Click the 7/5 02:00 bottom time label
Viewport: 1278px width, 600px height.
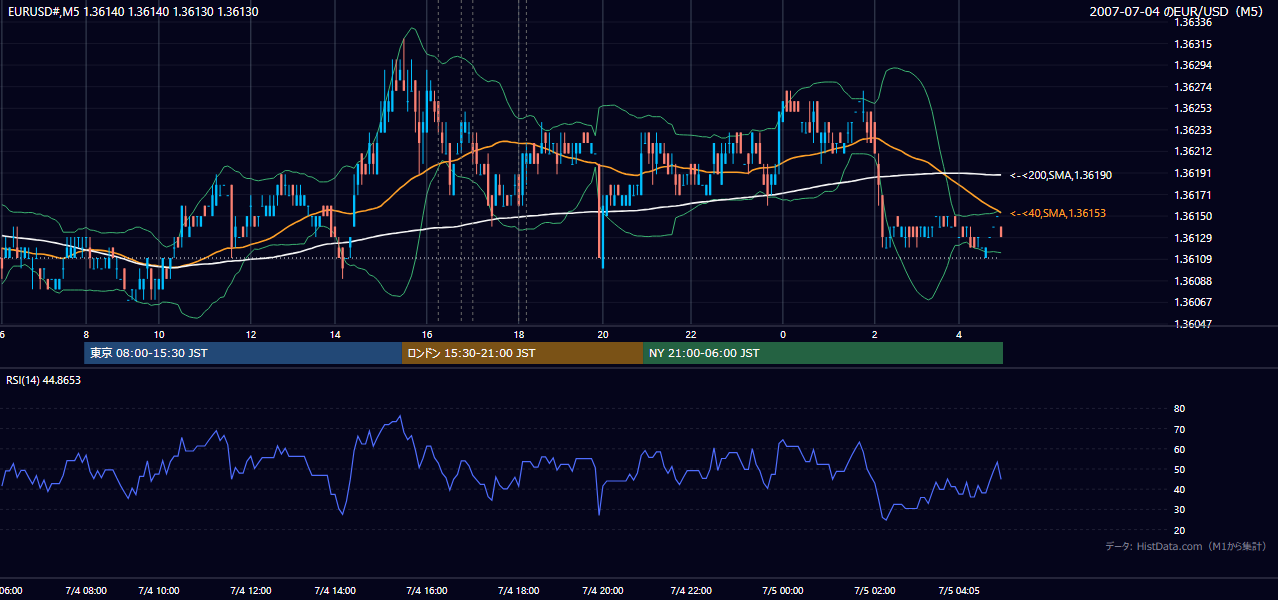pos(874,590)
